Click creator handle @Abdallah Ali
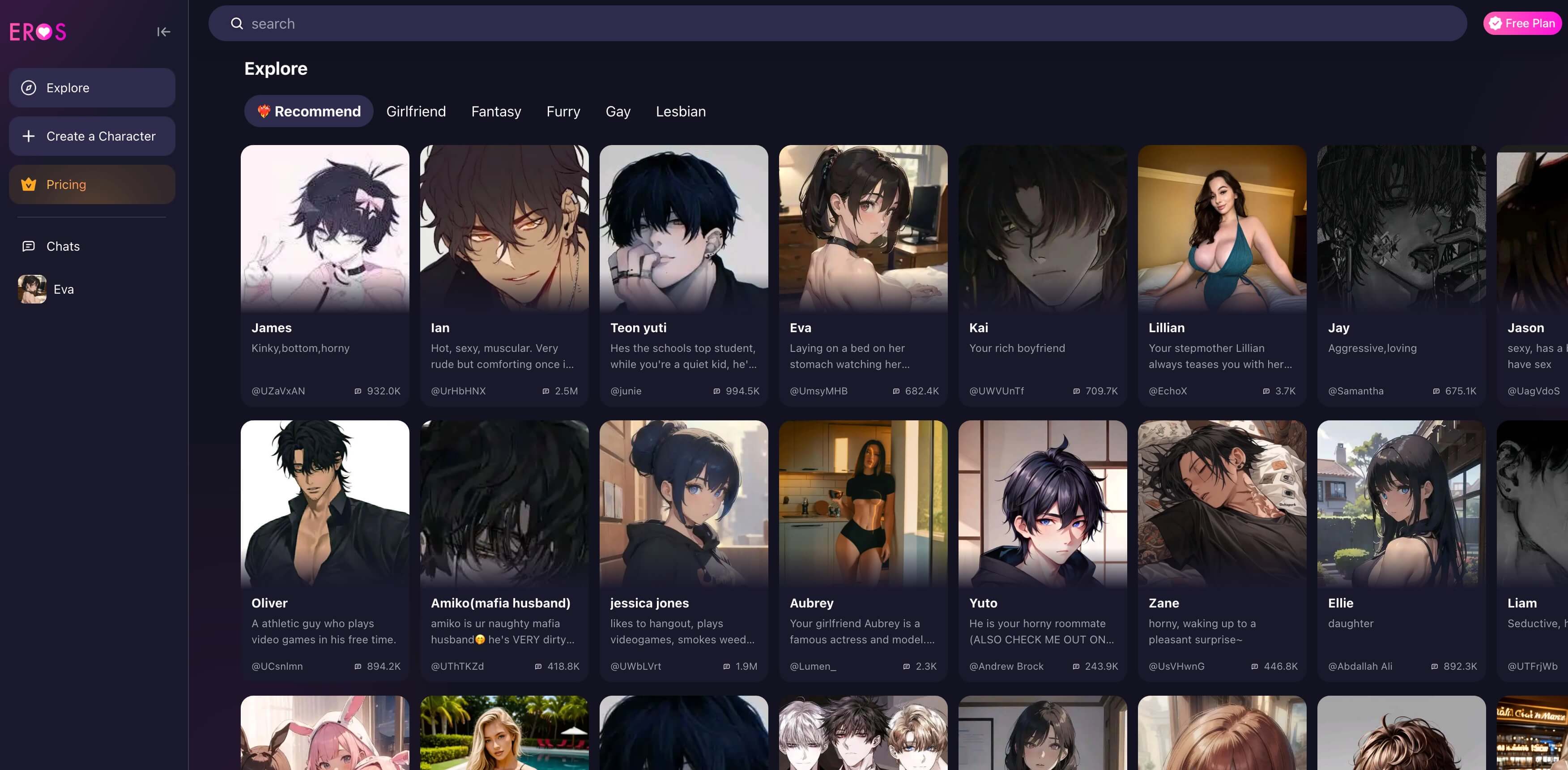Screen dimensions: 1568x770 pos(1360,667)
